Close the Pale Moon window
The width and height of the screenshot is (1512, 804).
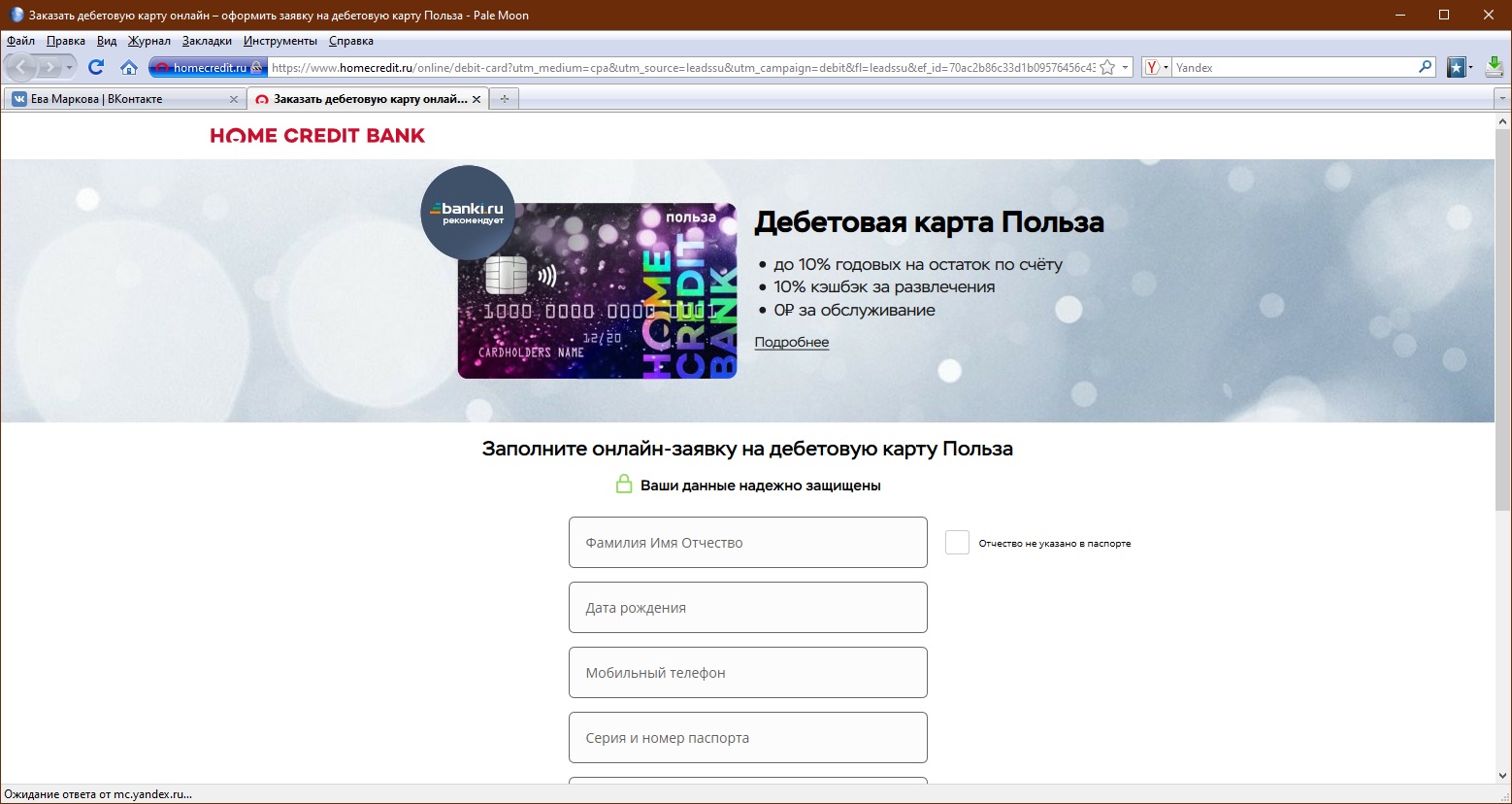pos(1489,15)
